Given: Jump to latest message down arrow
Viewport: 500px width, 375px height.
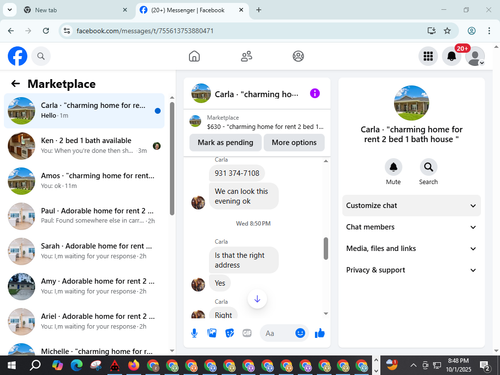Looking at the screenshot, I should coord(257,299).
